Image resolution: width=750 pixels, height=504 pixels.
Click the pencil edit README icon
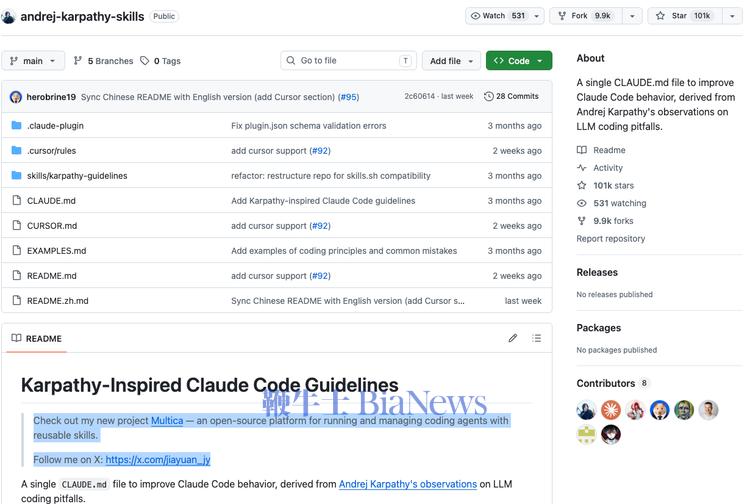(x=513, y=338)
